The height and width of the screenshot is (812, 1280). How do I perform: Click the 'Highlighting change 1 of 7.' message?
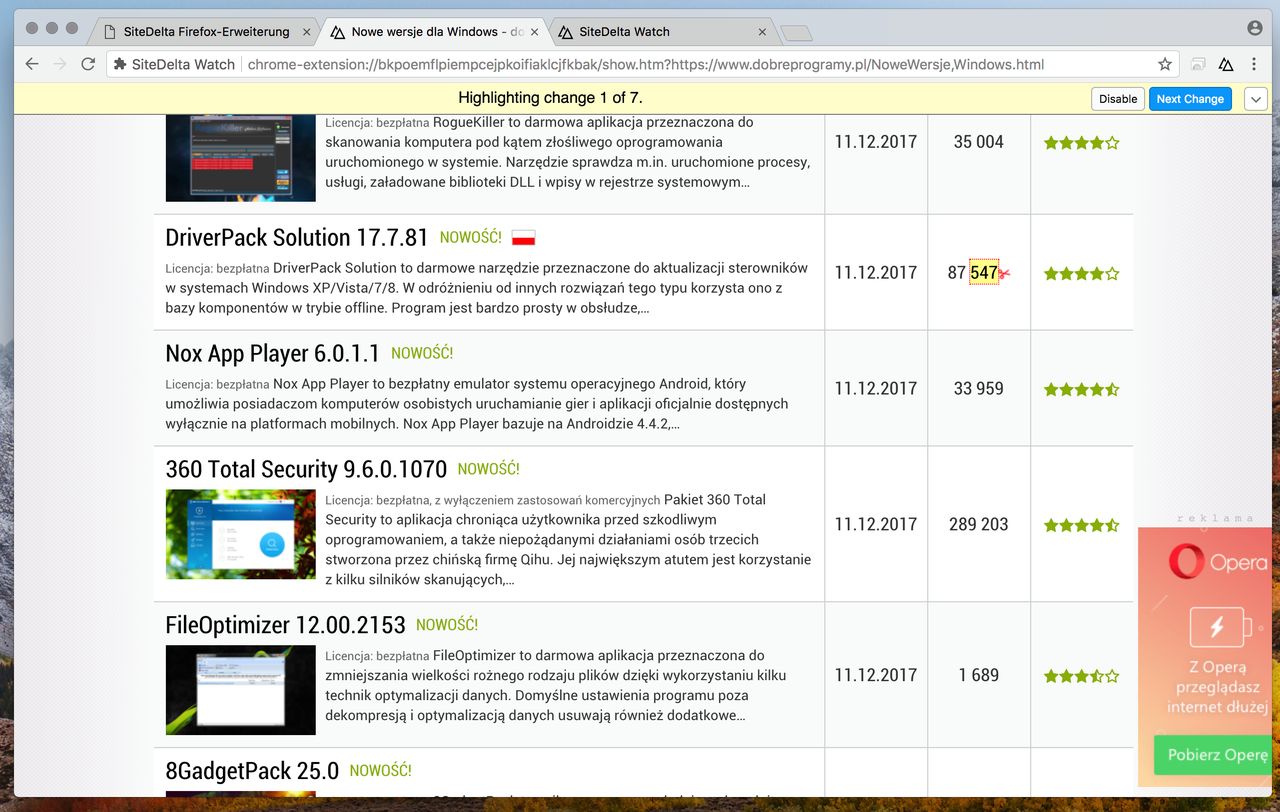pos(550,98)
